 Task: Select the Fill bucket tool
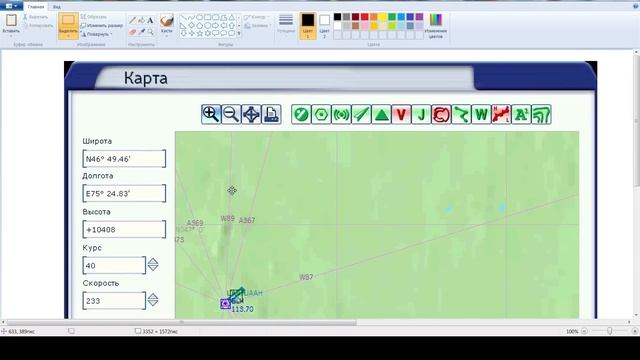[x=142, y=20]
